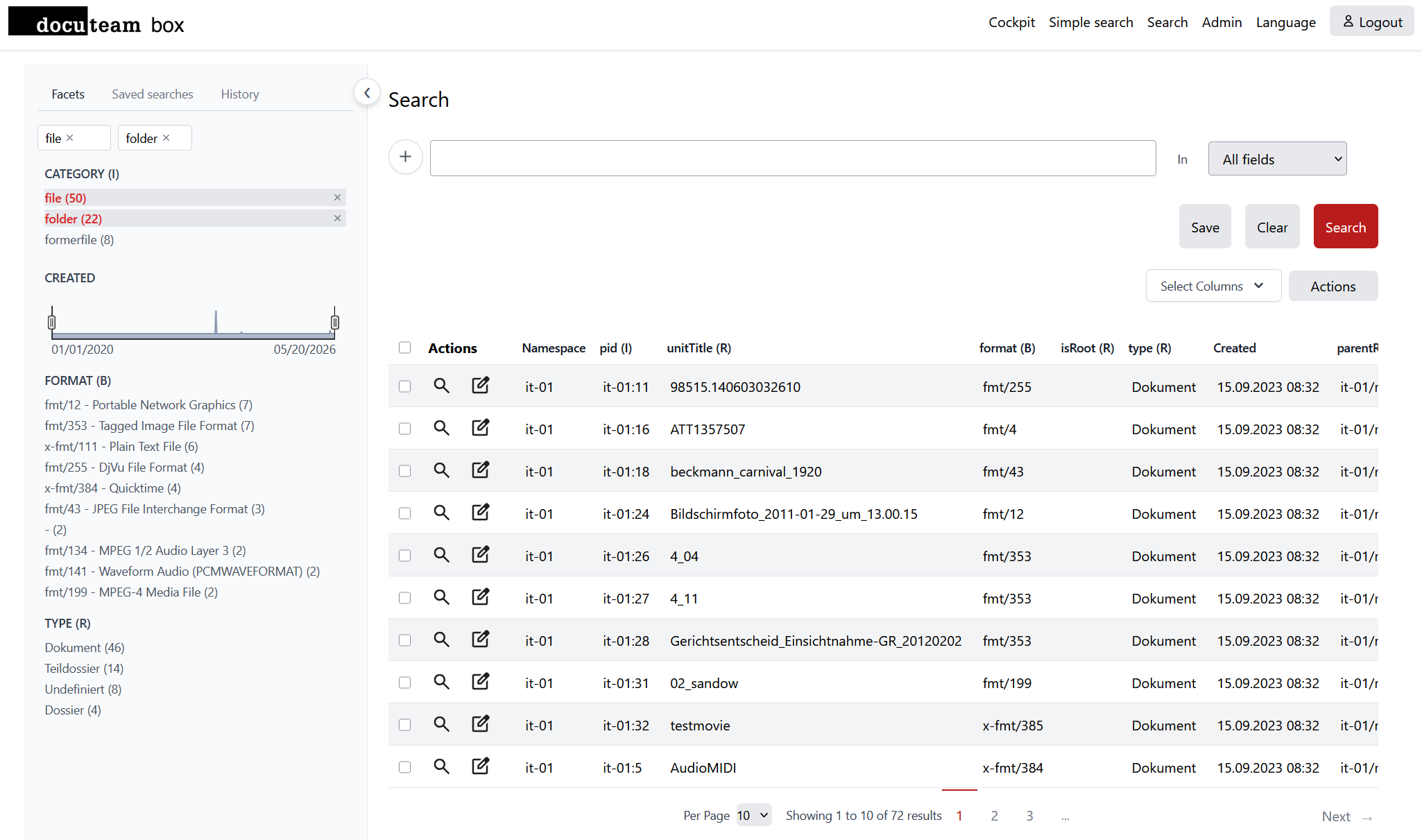Open Simple search page
1422x840 pixels.
click(x=1090, y=22)
